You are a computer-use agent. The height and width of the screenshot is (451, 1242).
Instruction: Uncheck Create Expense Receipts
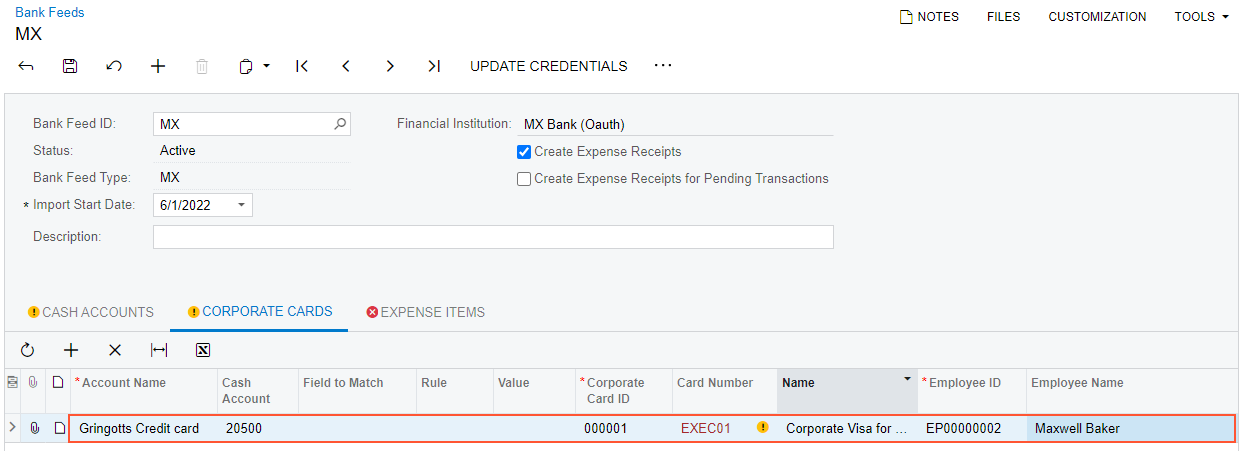click(524, 152)
